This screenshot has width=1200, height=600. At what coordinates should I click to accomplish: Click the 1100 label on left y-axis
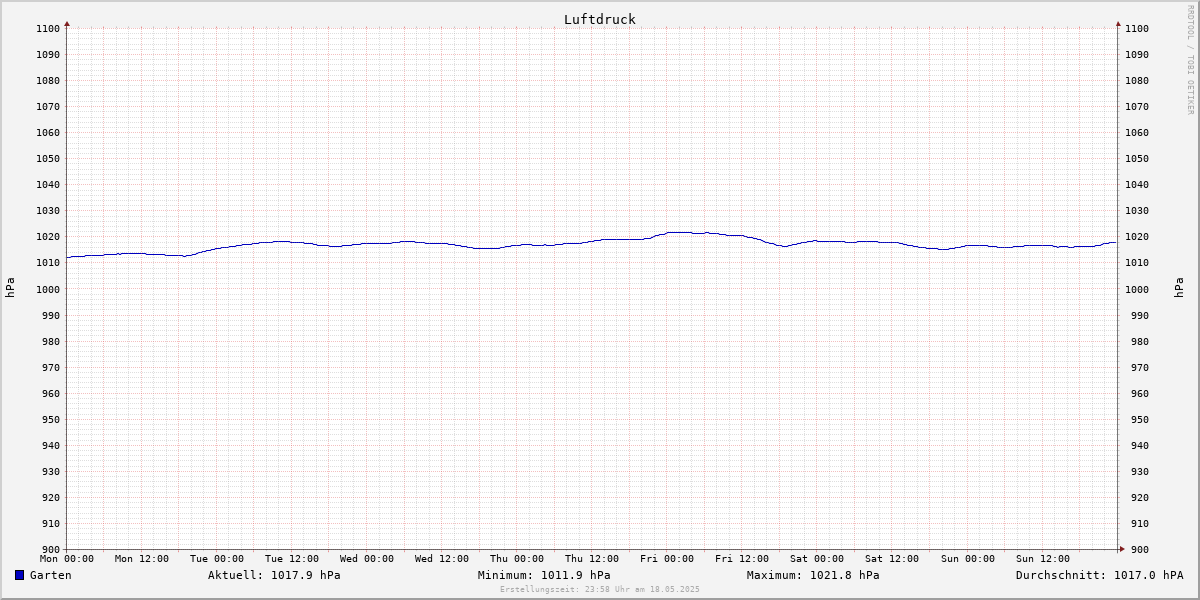tap(48, 29)
